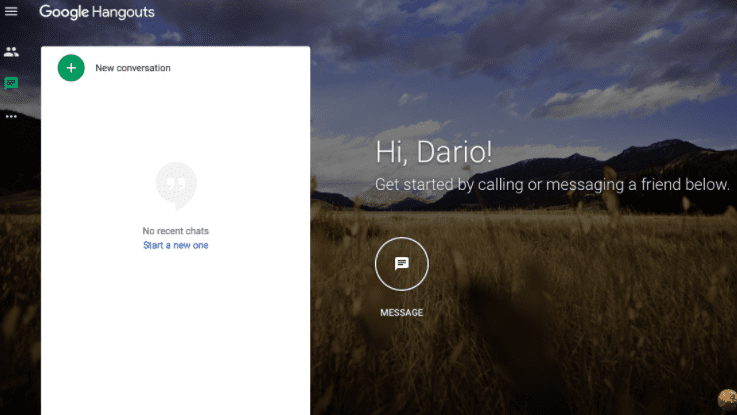Open the hamburger main menu
This screenshot has width=737, height=415.
pyautogui.click(x=11, y=11)
